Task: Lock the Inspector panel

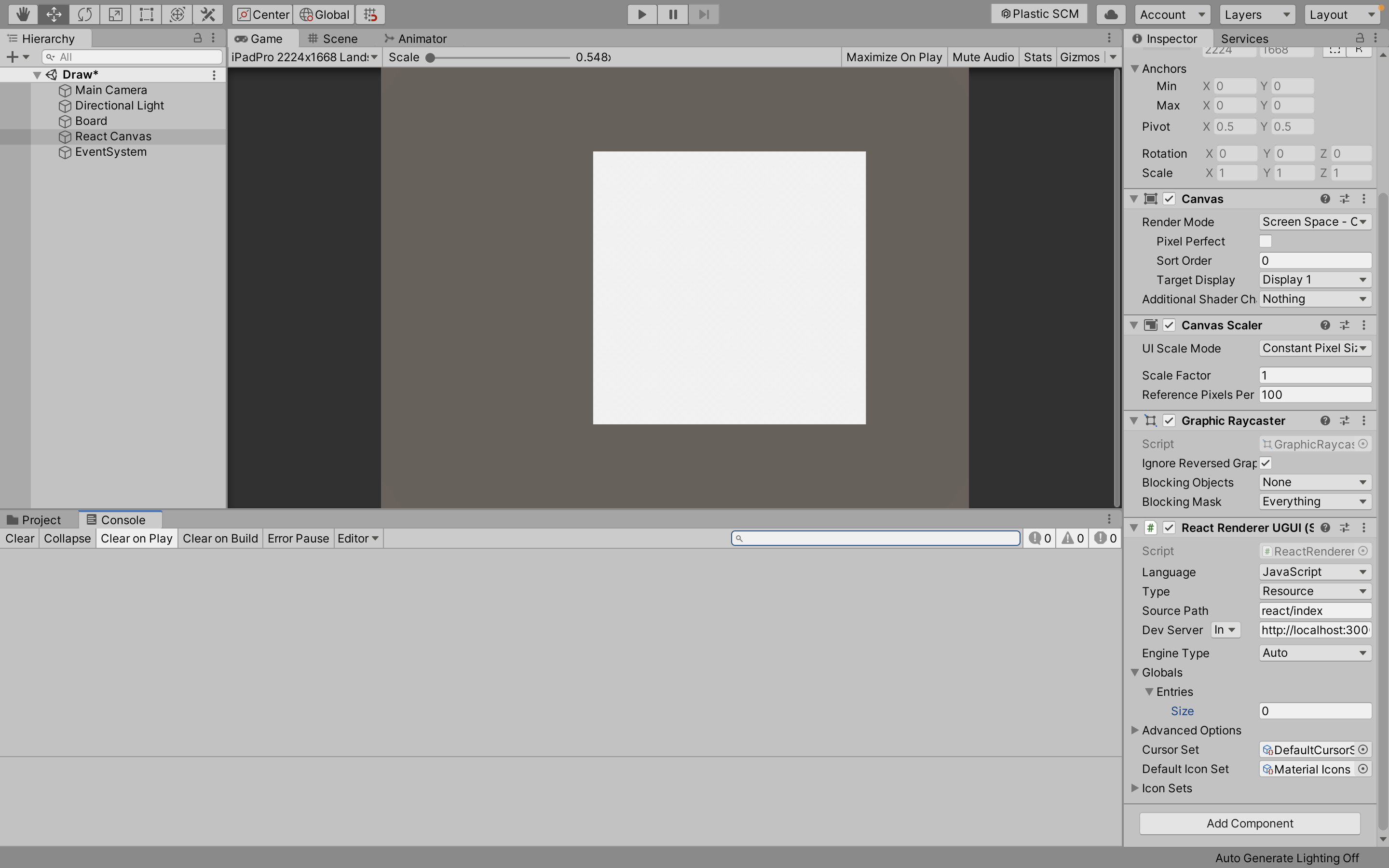Action: pyautogui.click(x=1360, y=39)
